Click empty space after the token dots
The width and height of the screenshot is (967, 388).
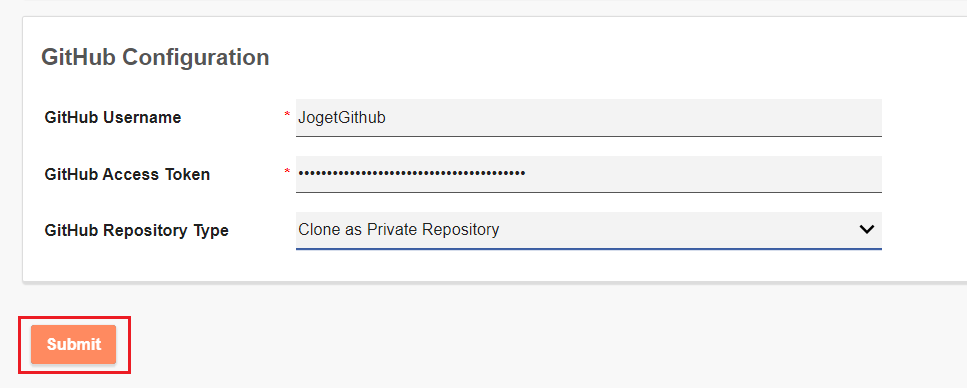pos(703,174)
